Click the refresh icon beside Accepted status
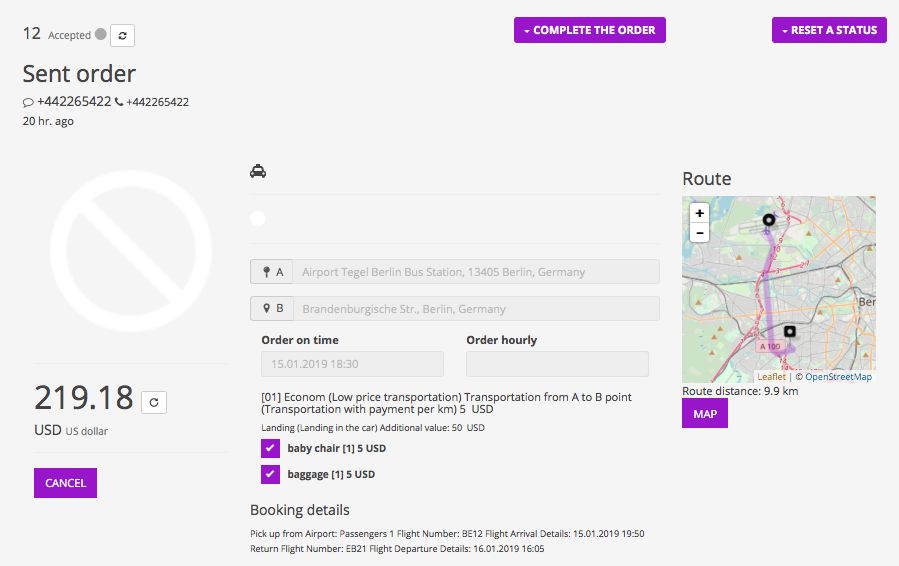 [x=122, y=35]
